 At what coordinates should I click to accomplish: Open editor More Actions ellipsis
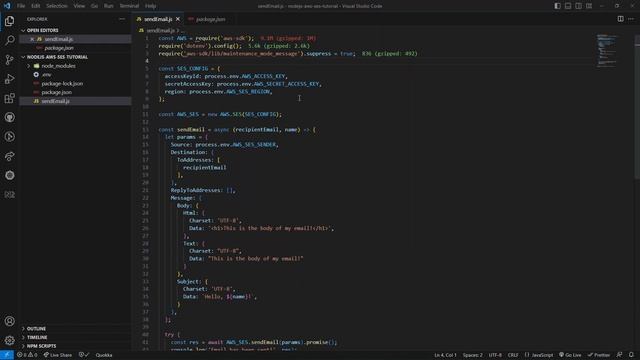[x=631, y=19]
